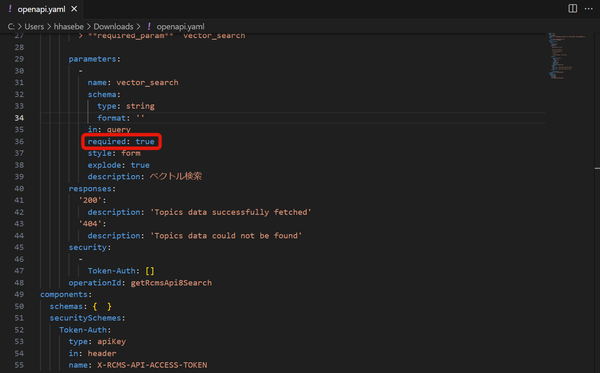Open the Downloads breadcrumb folder
Screen dimensions: 600x373
[x=113, y=26]
